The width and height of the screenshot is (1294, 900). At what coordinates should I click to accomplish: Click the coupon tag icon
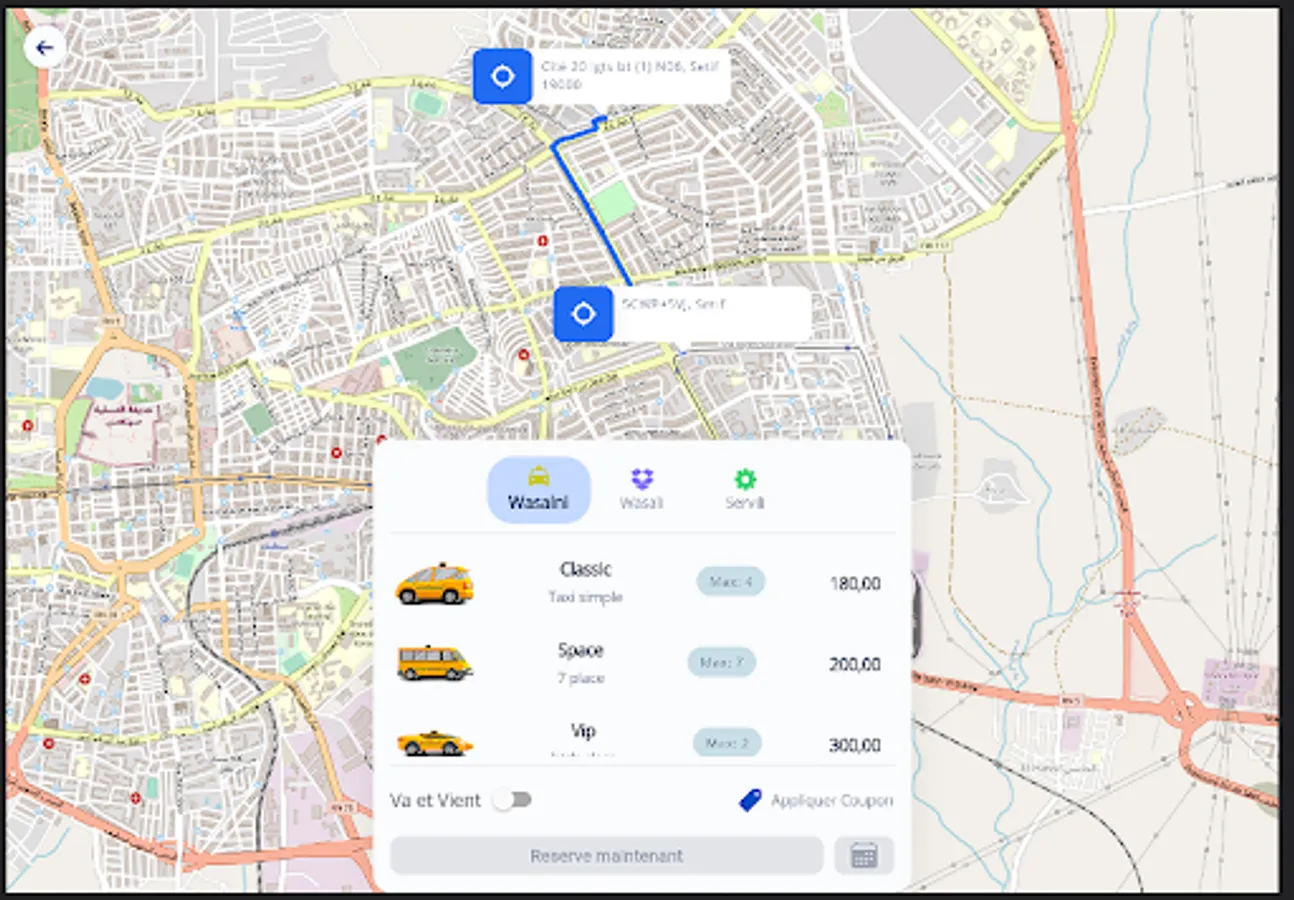tap(750, 800)
